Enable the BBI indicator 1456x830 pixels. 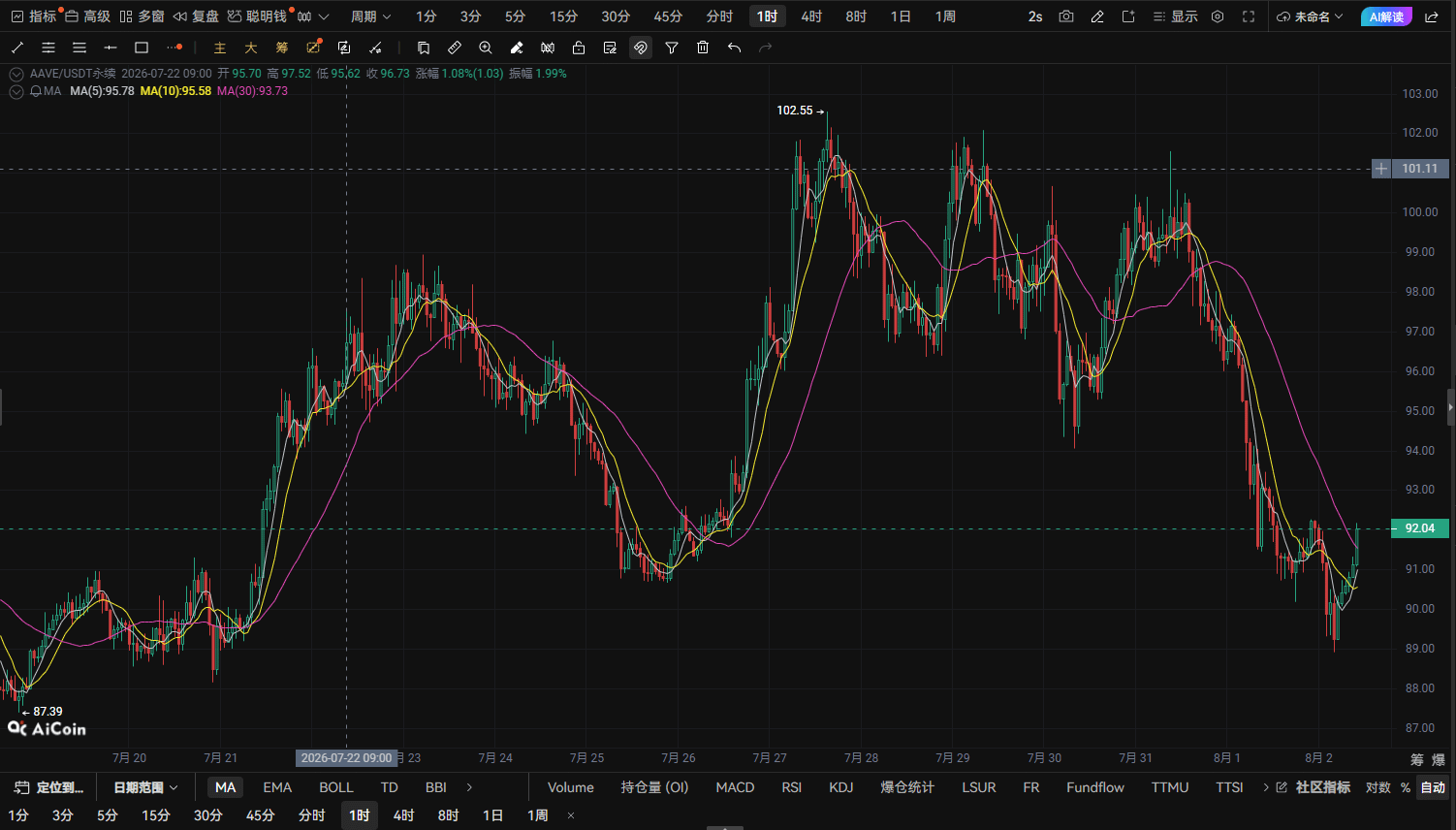coord(436,787)
